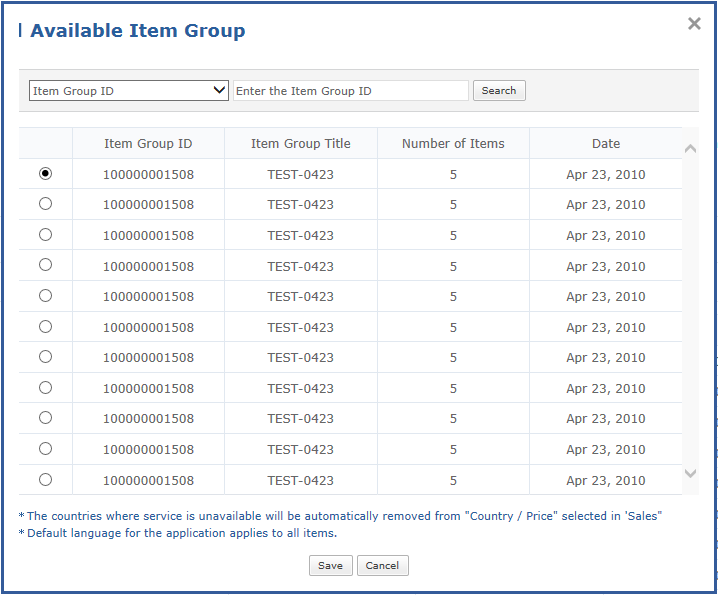Select the seventh row radio button
This screenshot has height=595, width=718.
coord(45,357)
